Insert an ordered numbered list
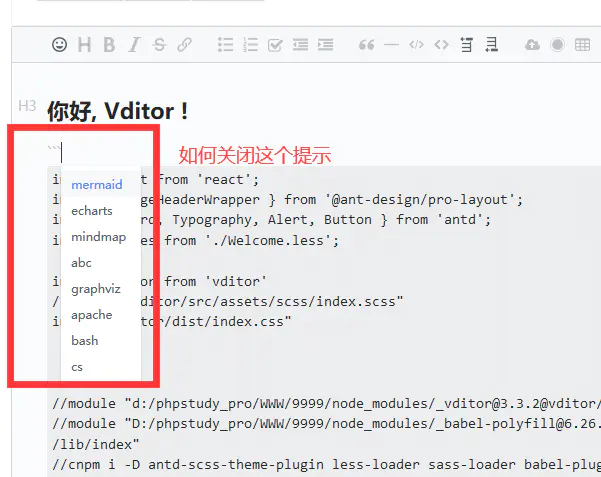This screenshot has height=477, width=601. (250, 45)
